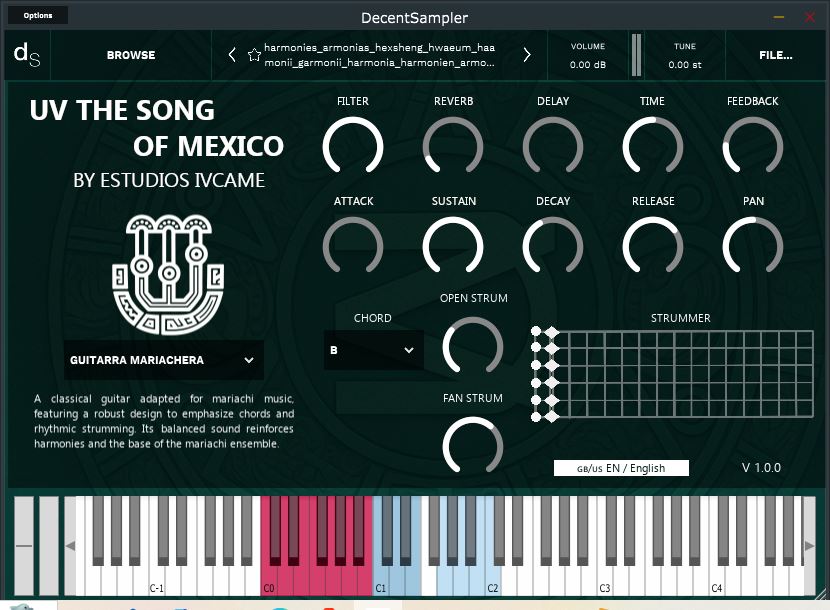
Task: Click the V 1.0.0 version text
Action: point(761,468)
